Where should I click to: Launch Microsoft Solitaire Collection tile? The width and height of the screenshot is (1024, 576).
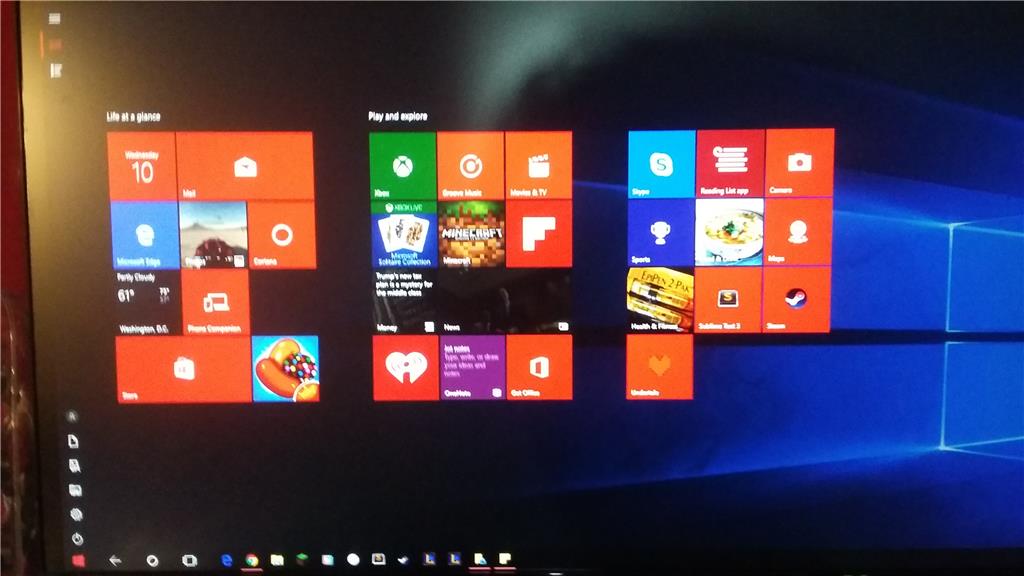pos(404,234)
